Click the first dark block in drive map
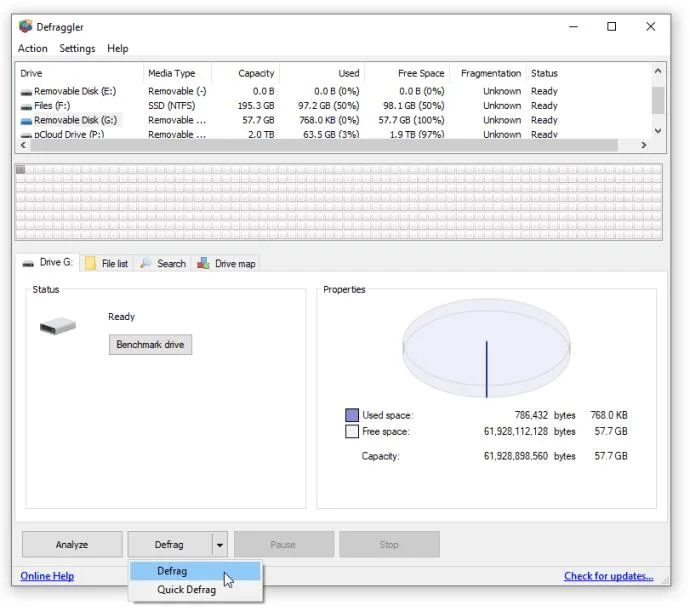 pyautogui.click(x=20, y=169)
